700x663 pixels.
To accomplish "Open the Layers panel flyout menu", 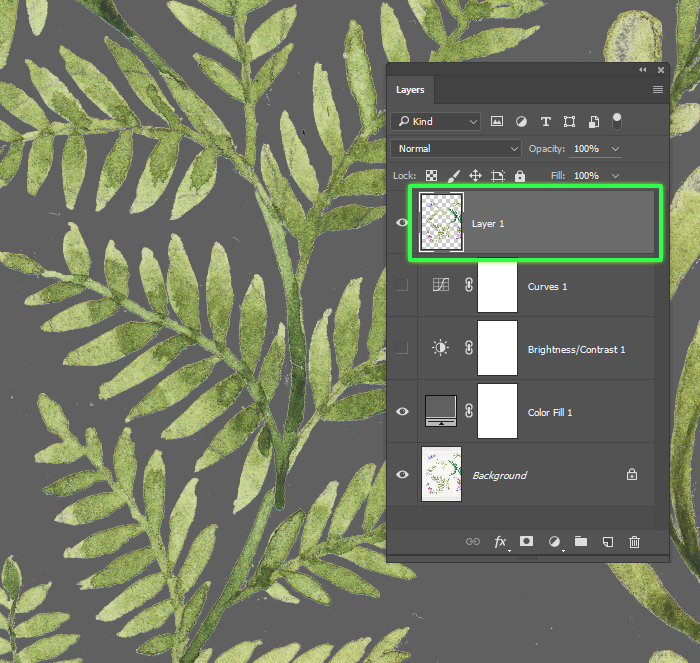I will (x=658, y=90).
